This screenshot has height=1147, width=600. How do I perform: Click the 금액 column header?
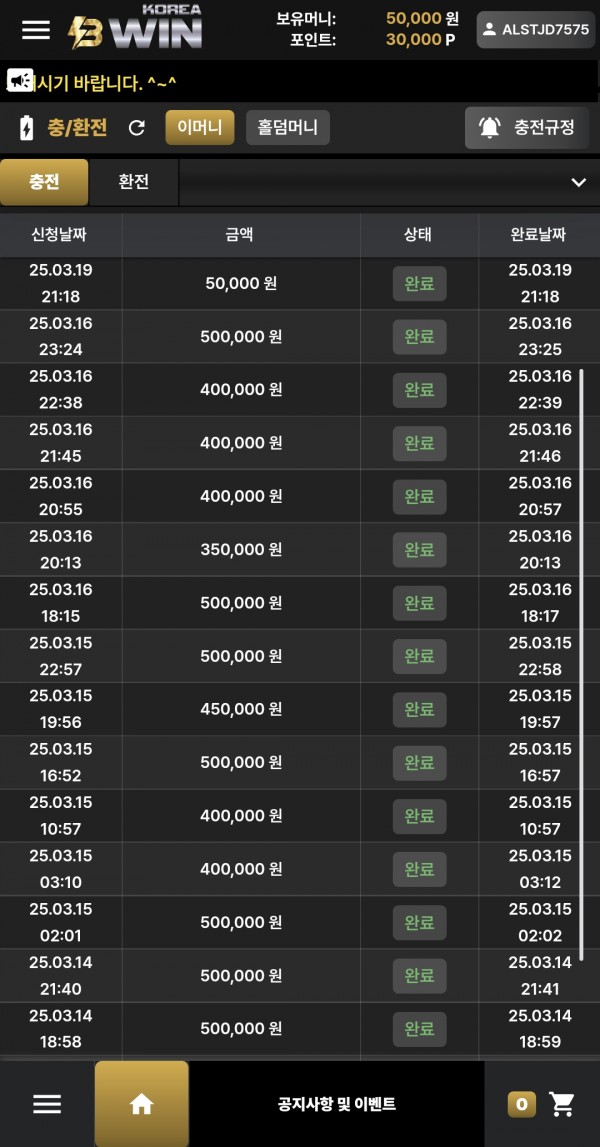[x=241, y=235]
